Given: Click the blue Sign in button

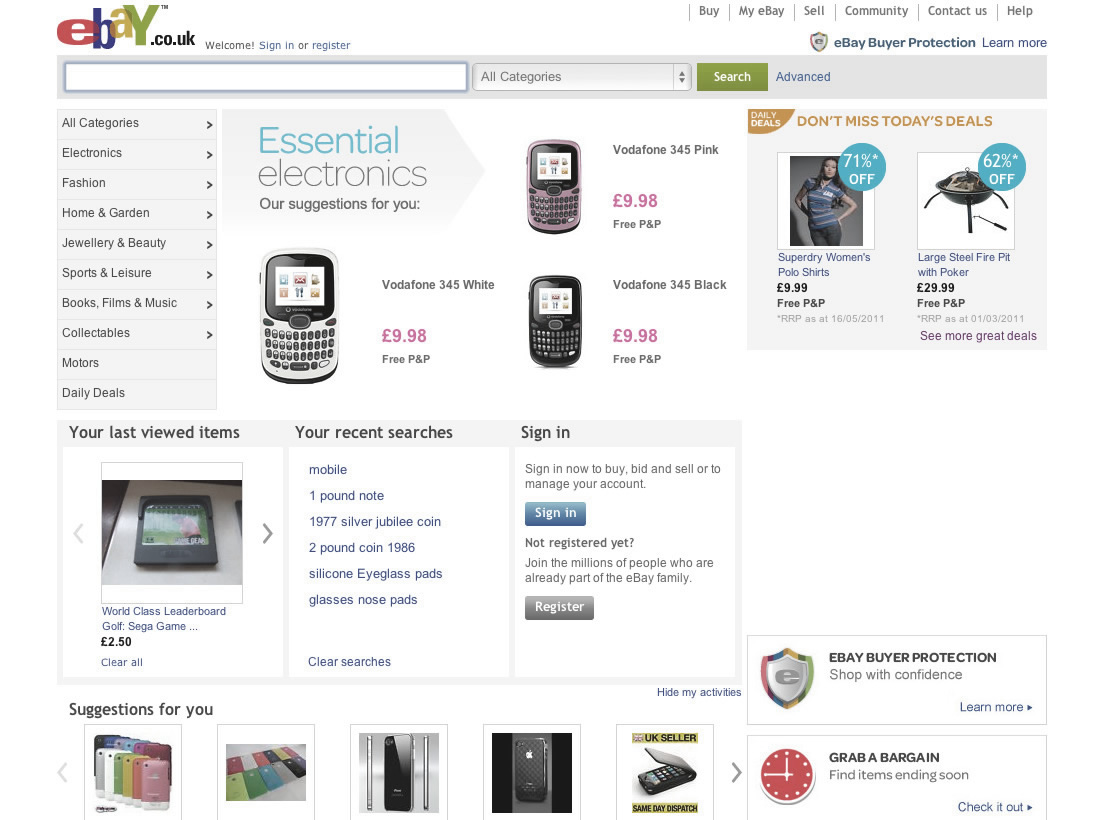Looking at the screenshot, I should click(x=555, y=513).
